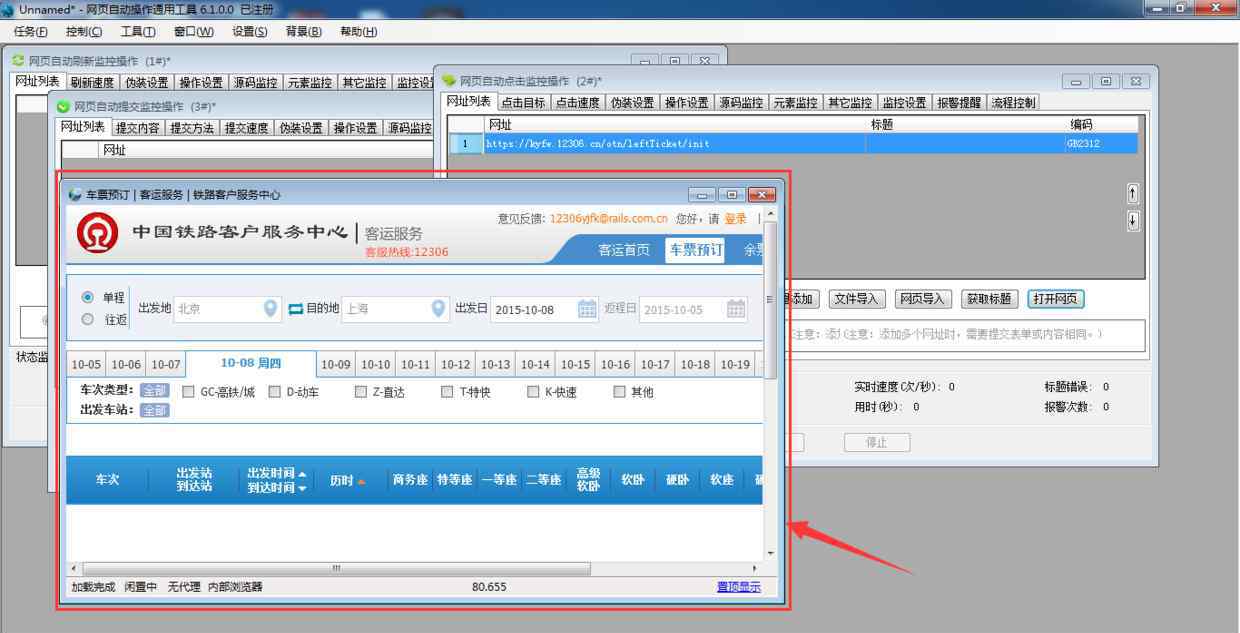Open 元素监控 tab in window 2#

click(x=796, y=102)
